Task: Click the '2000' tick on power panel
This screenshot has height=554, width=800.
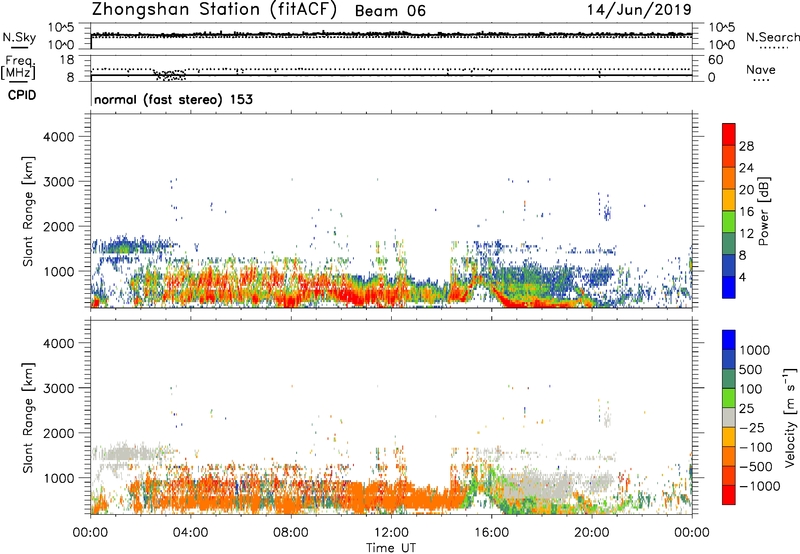Action: 58,226
